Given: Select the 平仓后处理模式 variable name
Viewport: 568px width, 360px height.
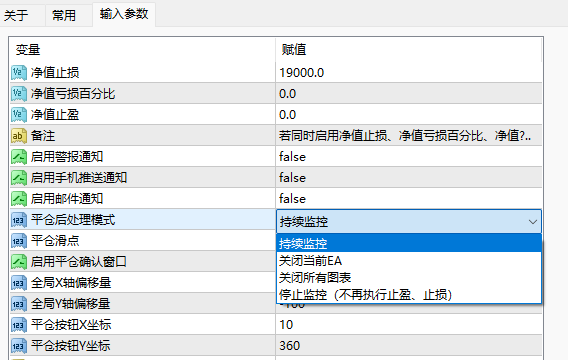Looking at the screenshot, I should tap(73, 220).
